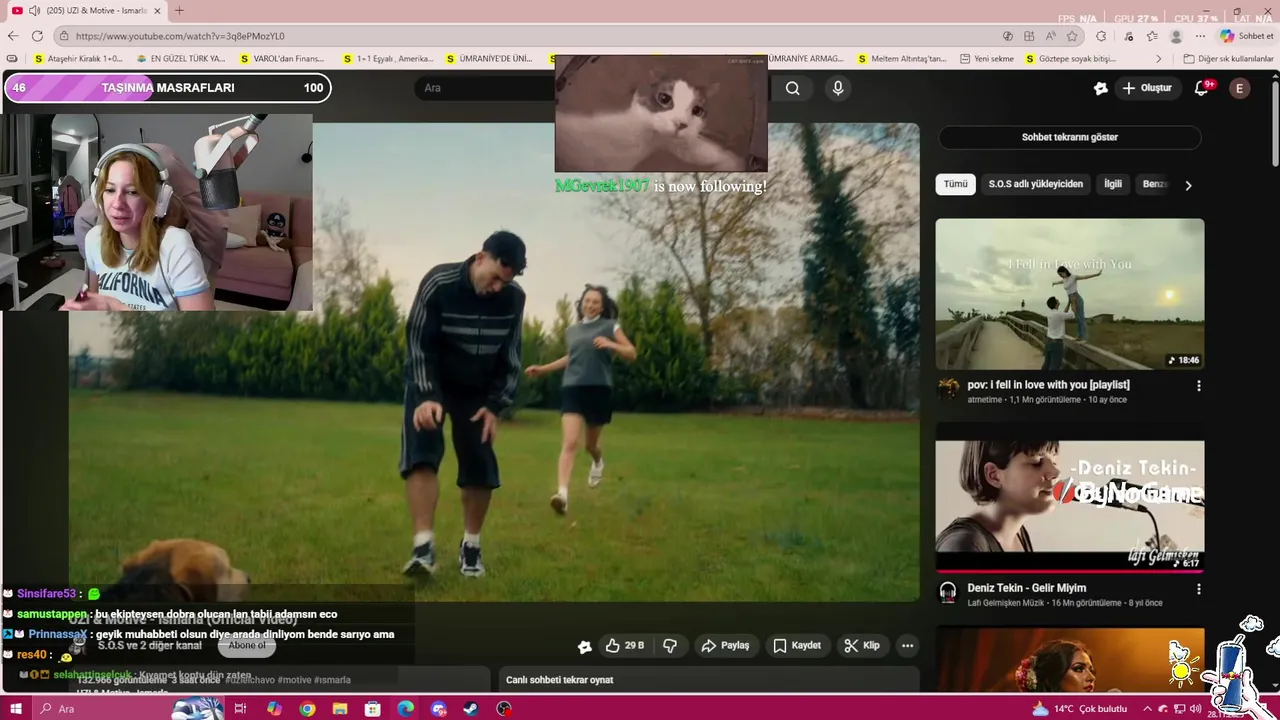1280x720 pixels.
Task: Share video with 'Paylaş' button
Action: 725,646
